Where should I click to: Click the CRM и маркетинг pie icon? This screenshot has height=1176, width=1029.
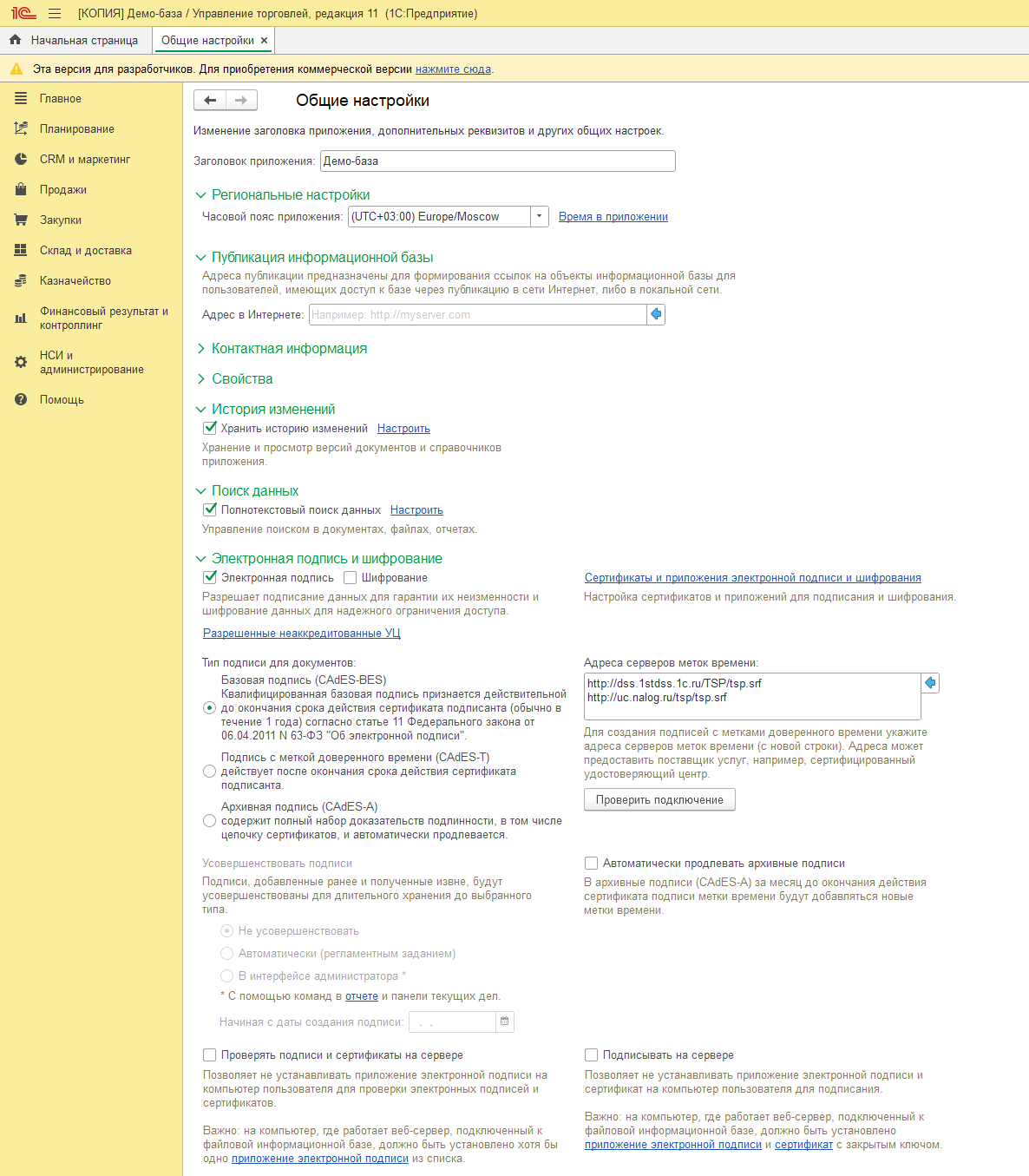[x=21, y=160]
